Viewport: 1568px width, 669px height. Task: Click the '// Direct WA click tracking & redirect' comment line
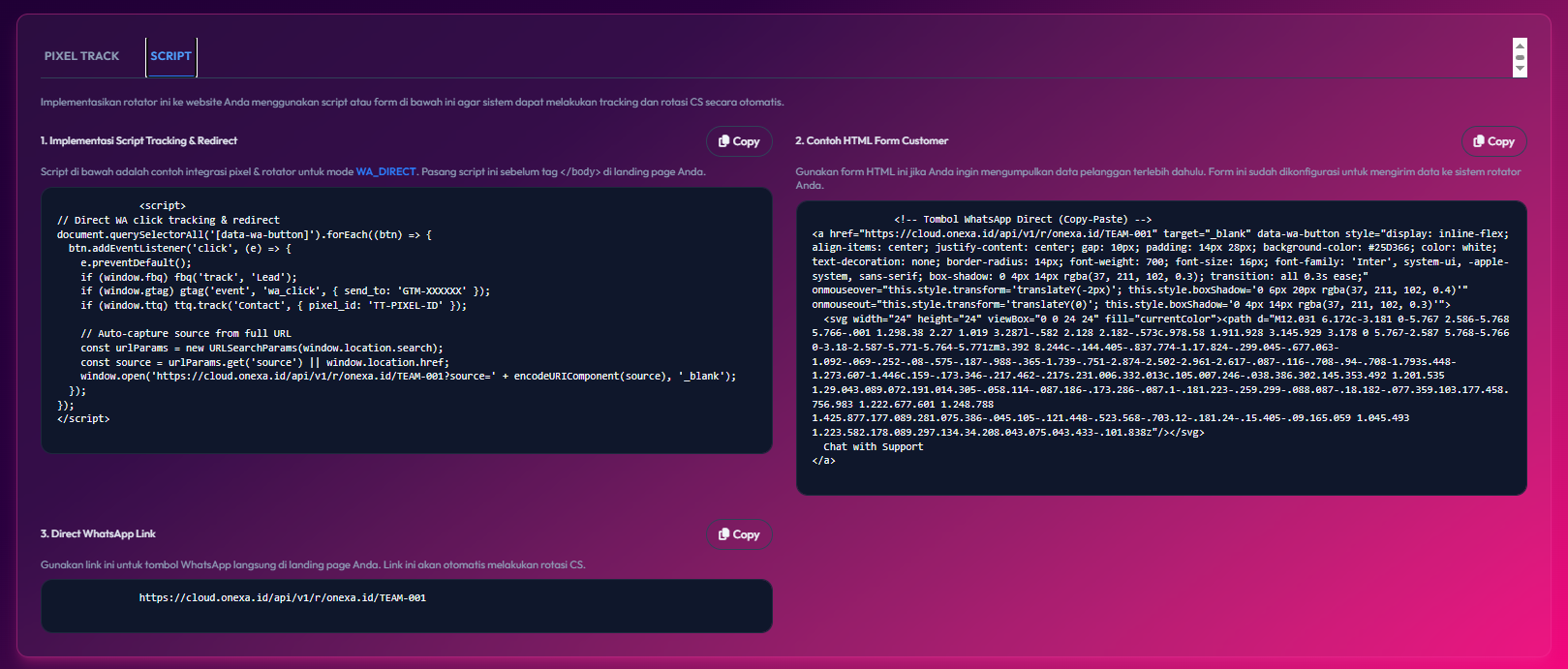pos(169,220)
